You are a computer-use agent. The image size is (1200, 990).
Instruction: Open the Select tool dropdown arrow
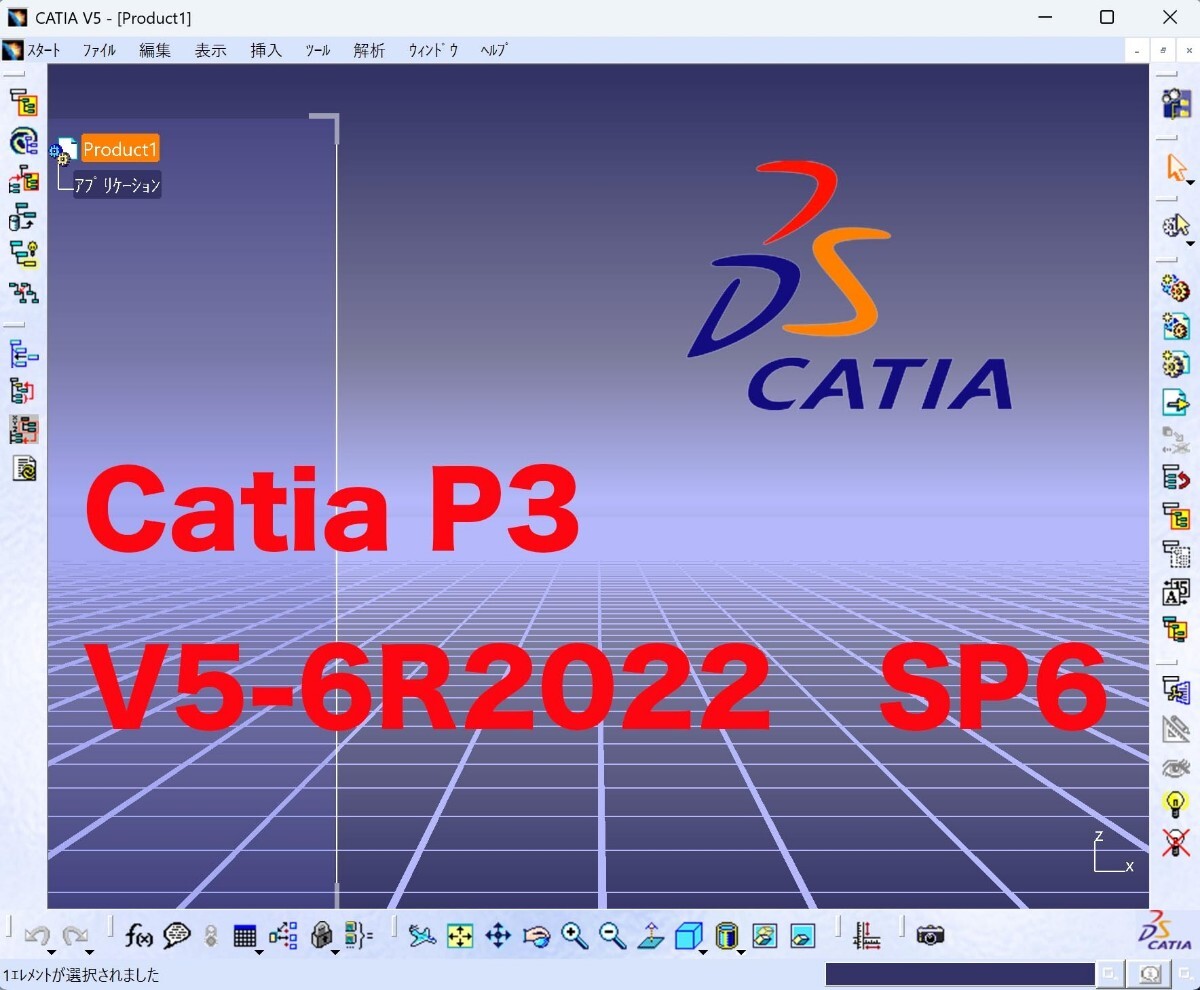coord(1191,182)
